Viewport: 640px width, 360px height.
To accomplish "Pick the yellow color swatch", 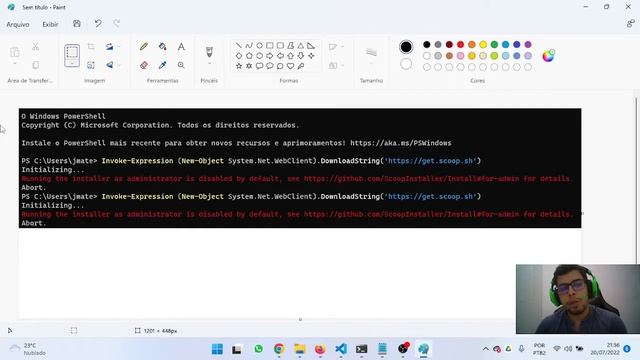I will tap(483, 44).
